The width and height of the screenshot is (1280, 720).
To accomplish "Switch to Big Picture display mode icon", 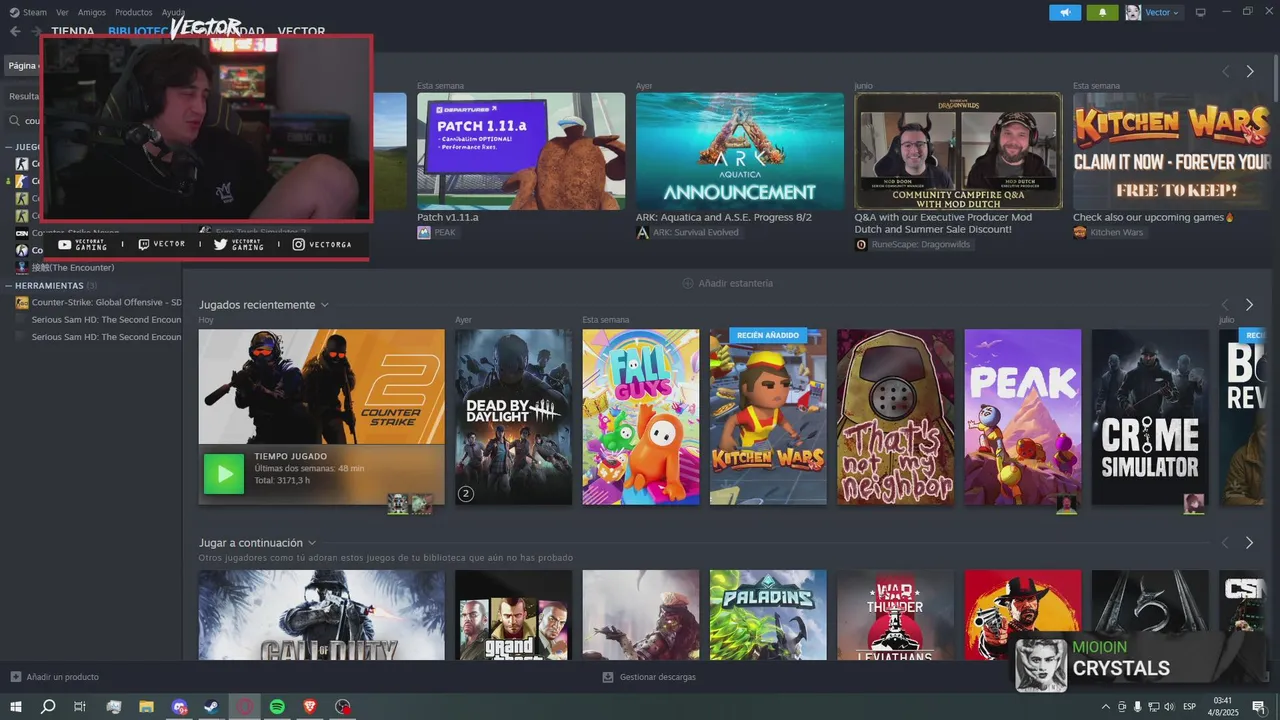I will pyautogui.click(x=1201, y=12).
